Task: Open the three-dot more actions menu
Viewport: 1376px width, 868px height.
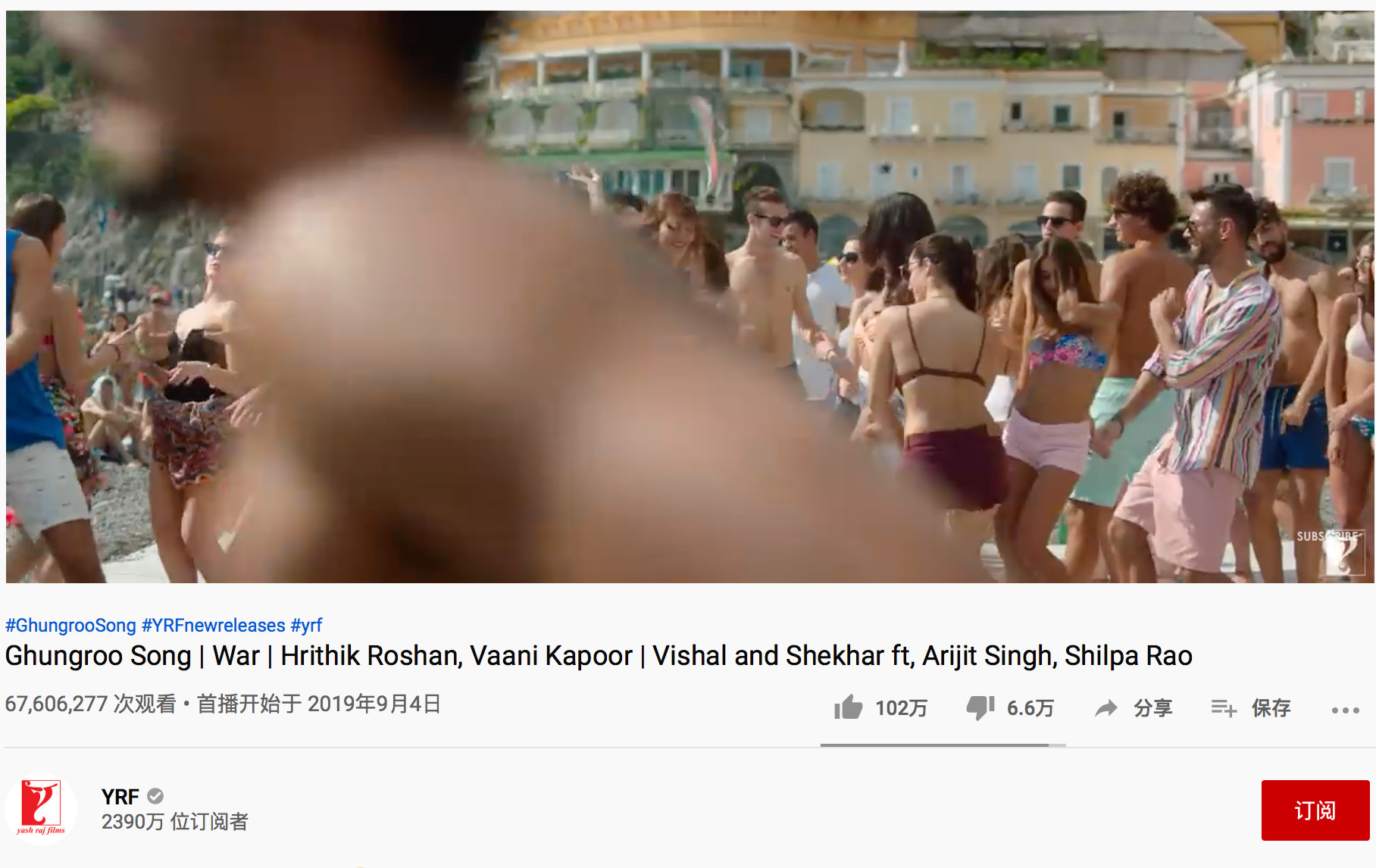Action: [x=1346, y=710]
